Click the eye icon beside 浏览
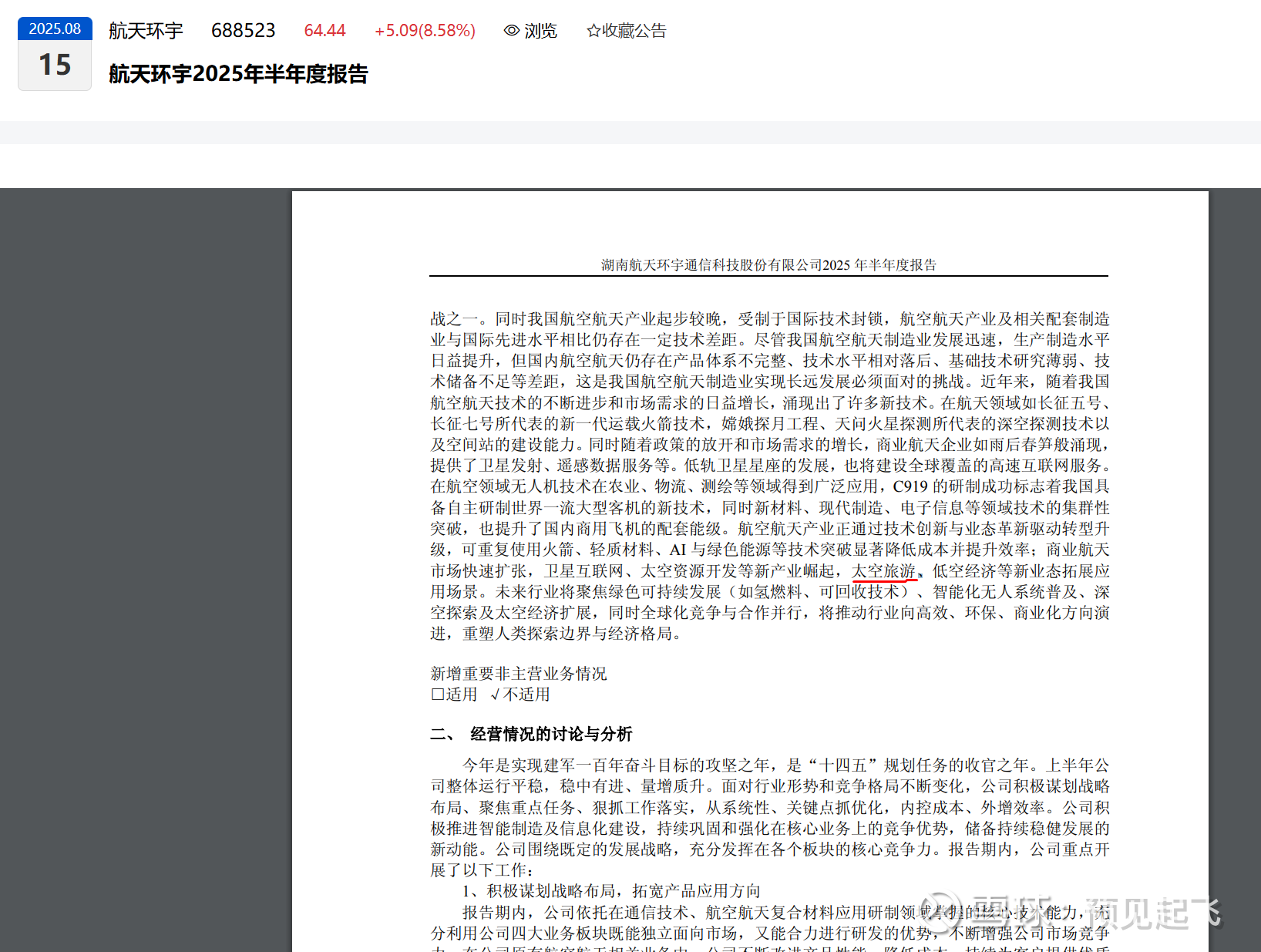1261x952 pixels. pyautogui.click(x=511, y=31)
